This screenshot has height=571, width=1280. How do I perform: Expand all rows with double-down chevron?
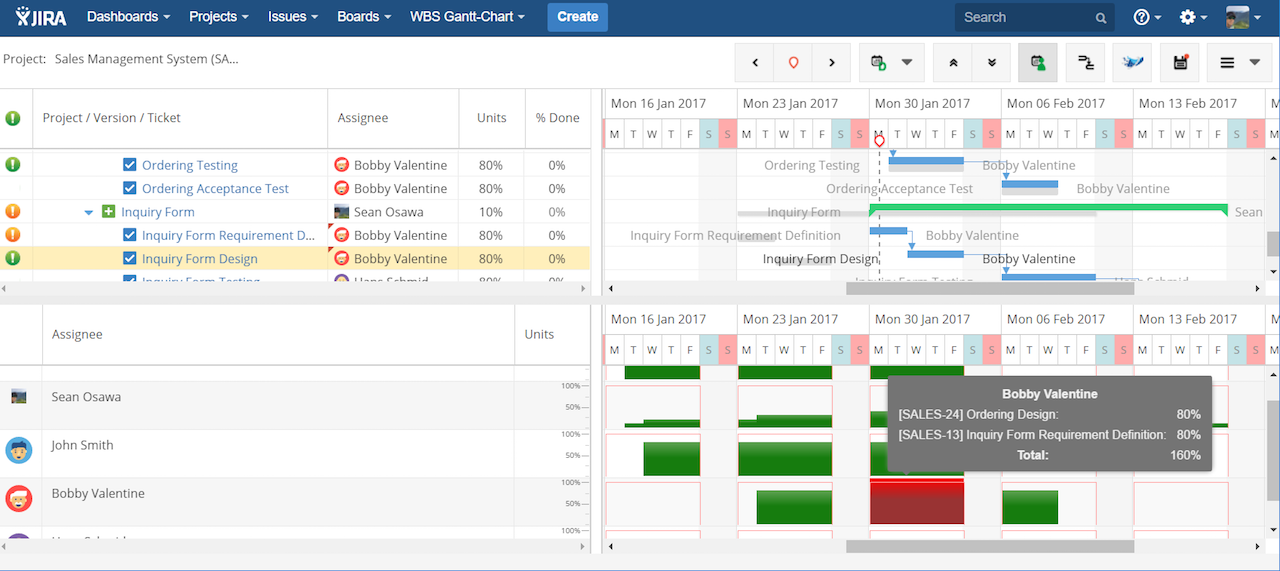tap(991, 63)
